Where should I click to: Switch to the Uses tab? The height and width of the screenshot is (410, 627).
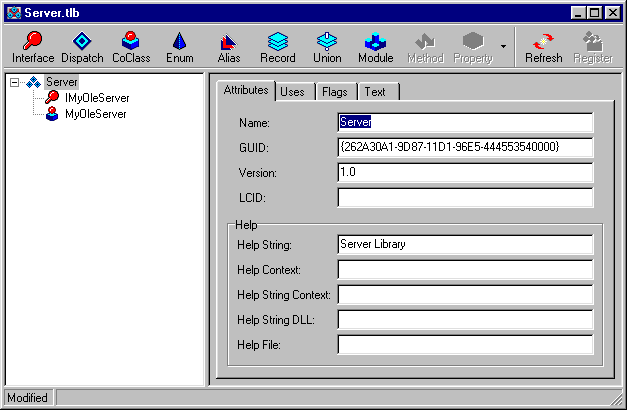coord(292,92)
